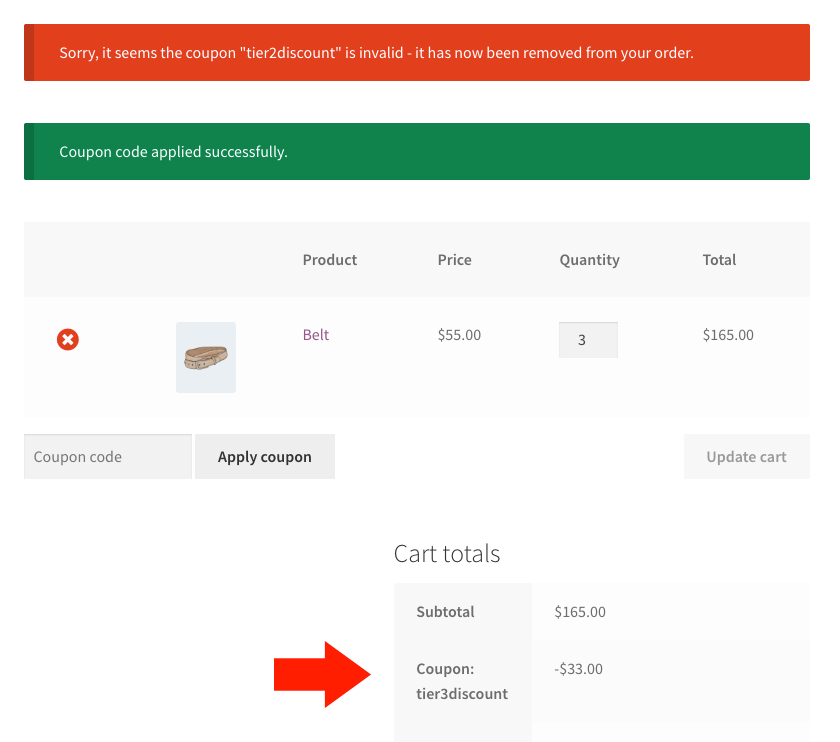Remove the Belt item with red X icon
Screen dimensions: 840x742
point(68,340)
